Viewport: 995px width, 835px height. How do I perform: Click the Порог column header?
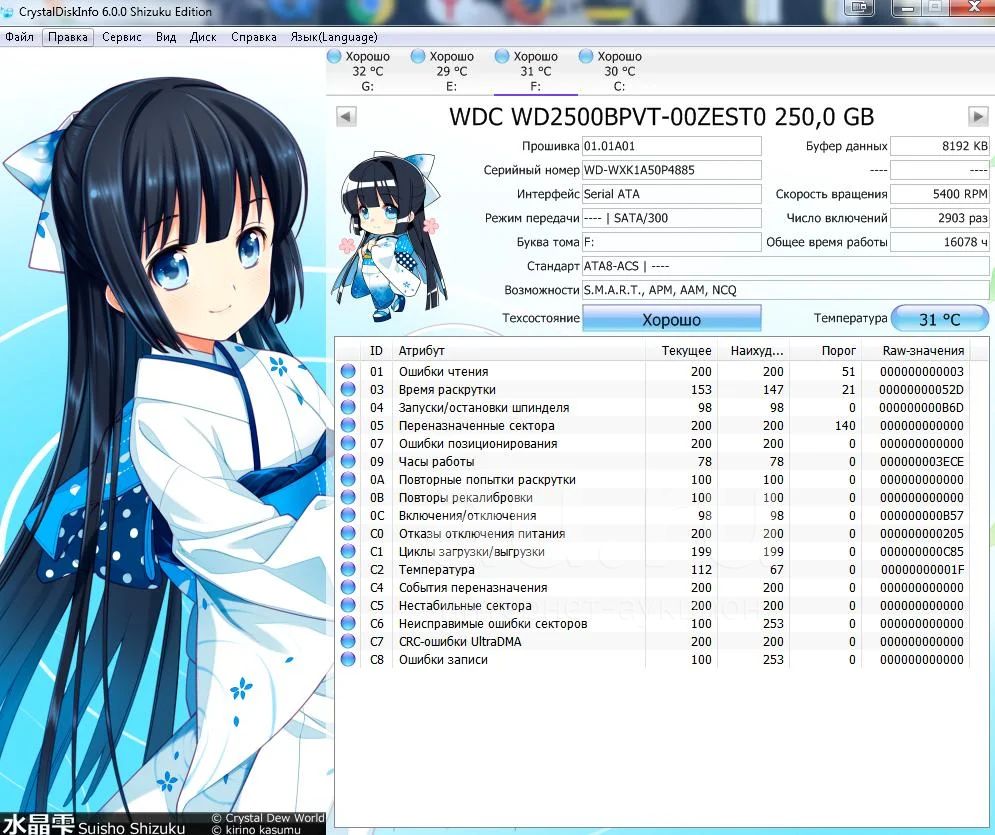tap(826, 351)
